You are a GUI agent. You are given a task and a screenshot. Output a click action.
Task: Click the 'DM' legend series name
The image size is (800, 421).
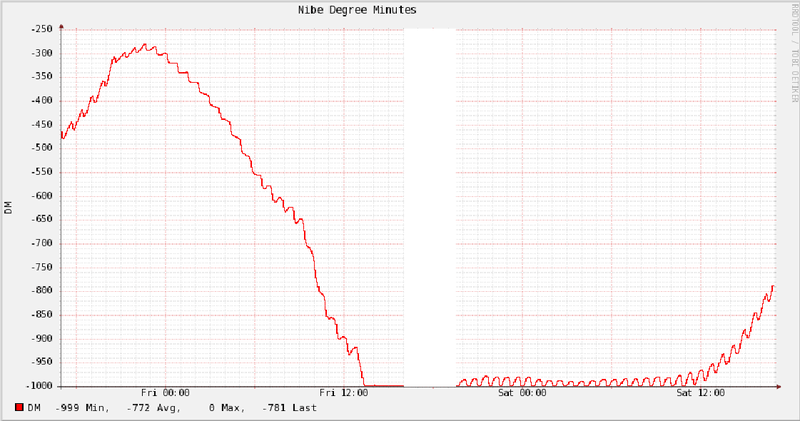(x=34, y=408)
